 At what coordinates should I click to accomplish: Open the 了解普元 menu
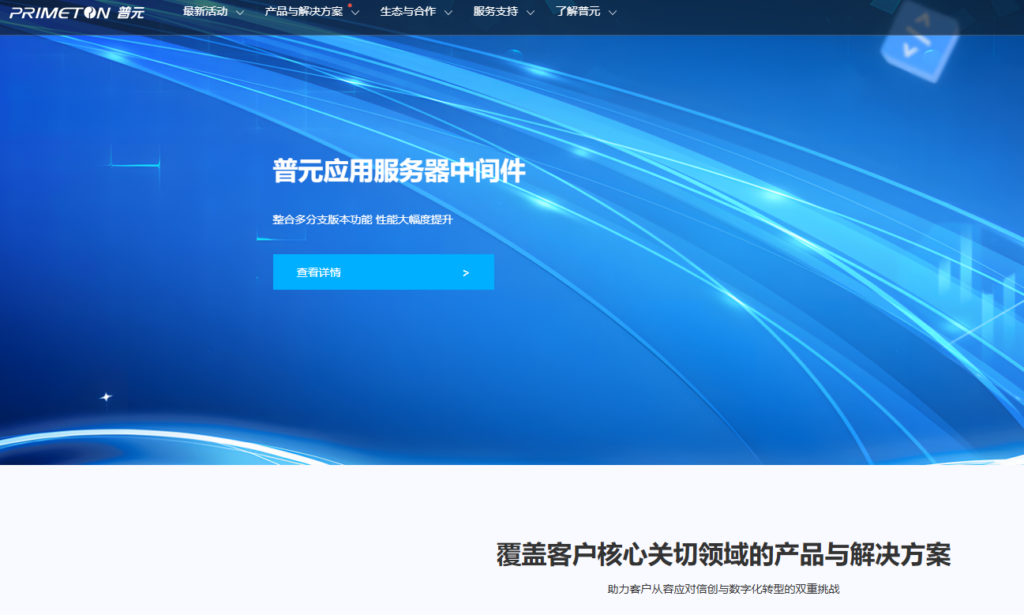click(x=578, y=12)
